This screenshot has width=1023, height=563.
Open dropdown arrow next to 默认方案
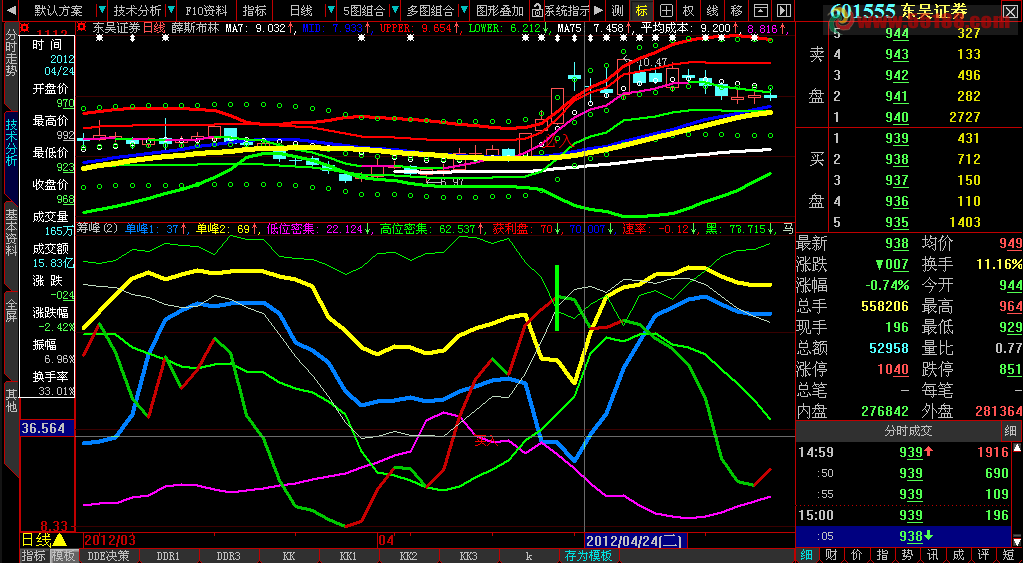pyautogui.click(x=102, y=10)
